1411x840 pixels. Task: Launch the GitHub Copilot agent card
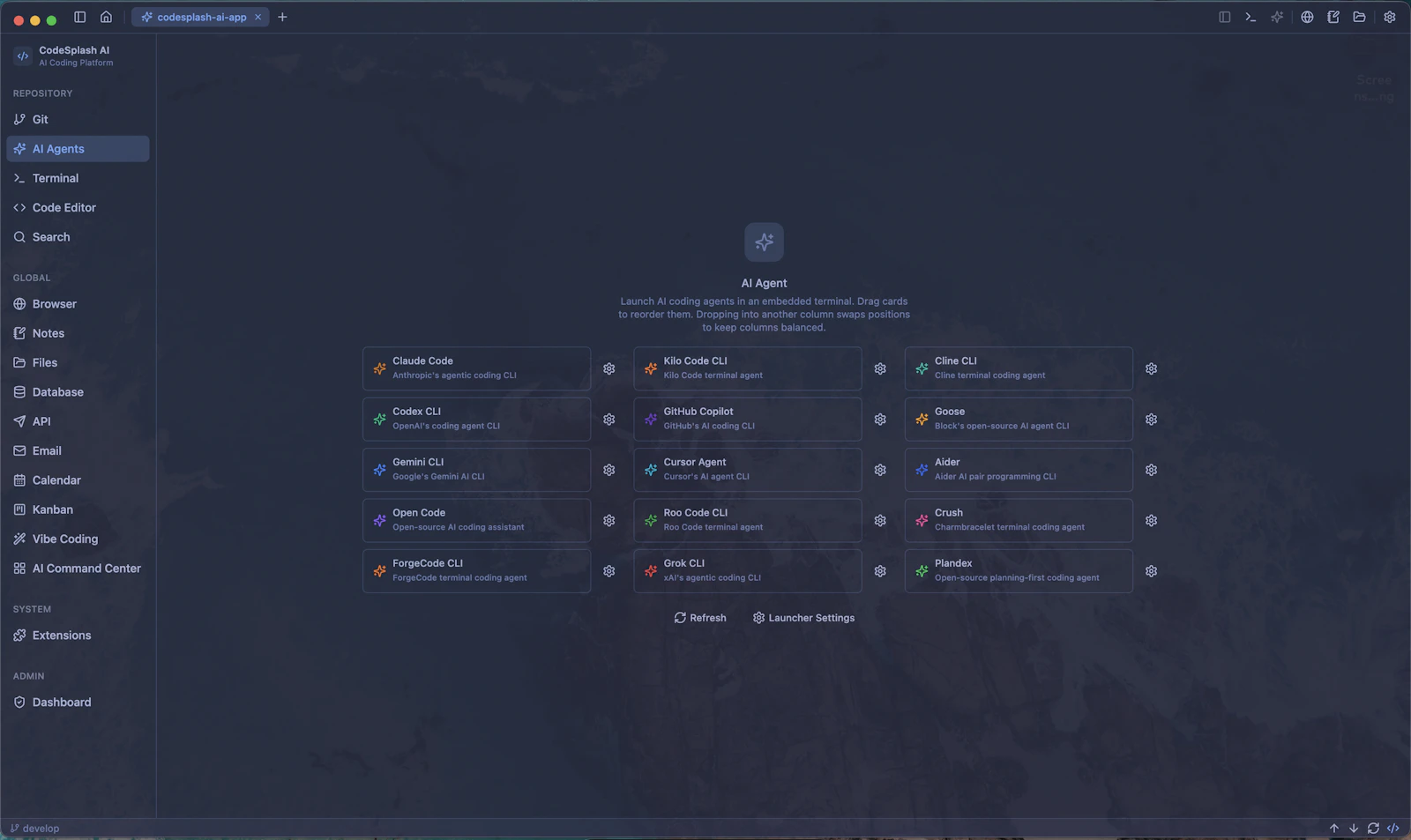coord(748,420)
